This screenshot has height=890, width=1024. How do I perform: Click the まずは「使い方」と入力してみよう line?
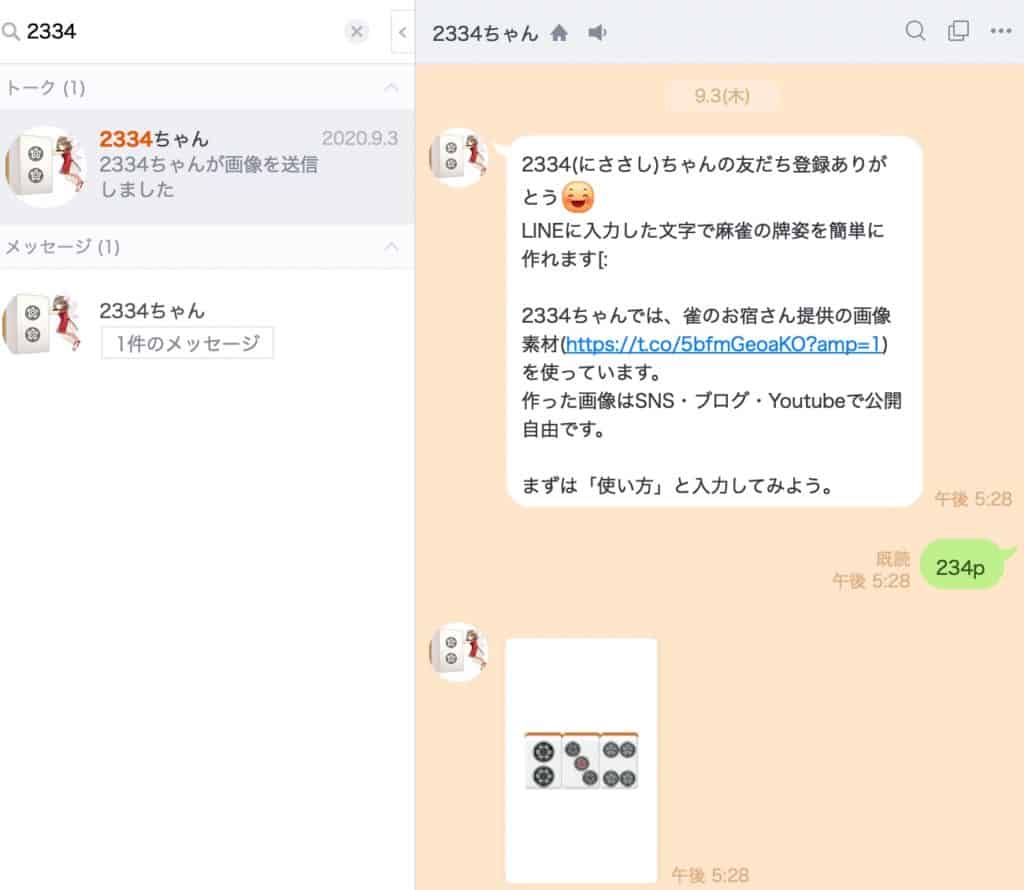(677, 486)
